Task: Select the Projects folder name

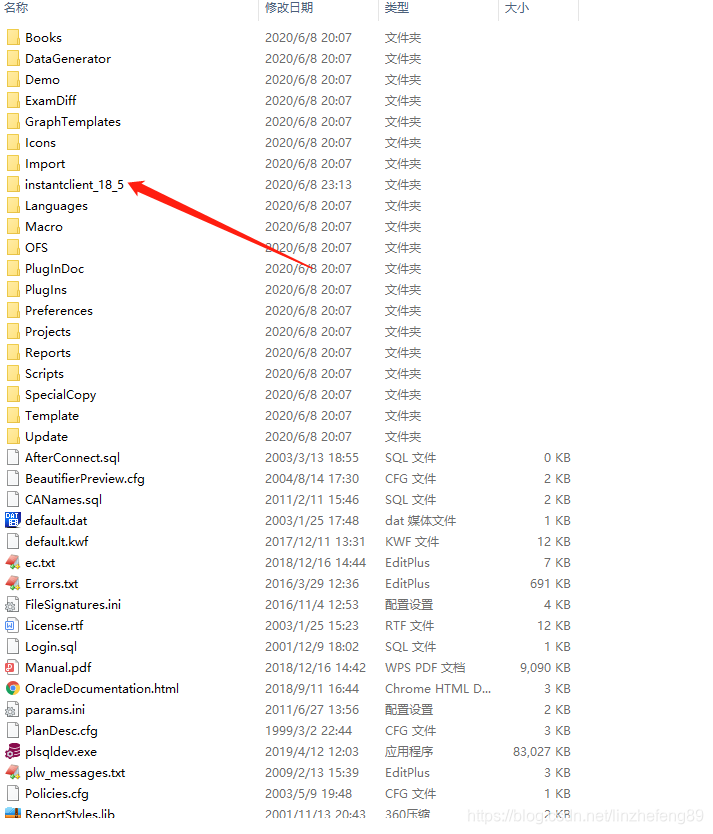Action: [x=48, y=332]
